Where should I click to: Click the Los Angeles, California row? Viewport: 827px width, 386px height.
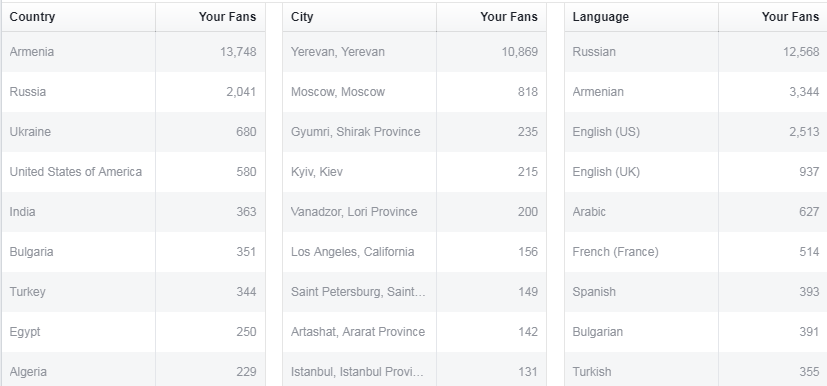tap(415, 252)
